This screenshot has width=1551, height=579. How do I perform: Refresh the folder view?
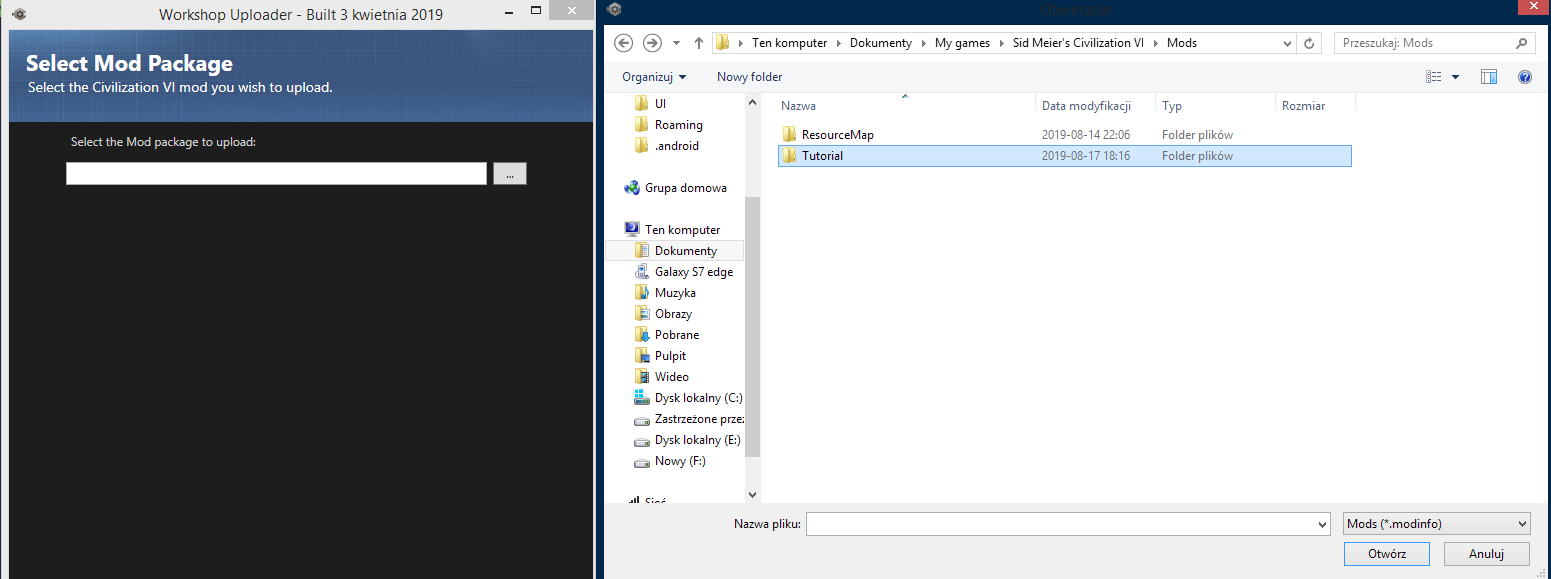point(1309,43)
